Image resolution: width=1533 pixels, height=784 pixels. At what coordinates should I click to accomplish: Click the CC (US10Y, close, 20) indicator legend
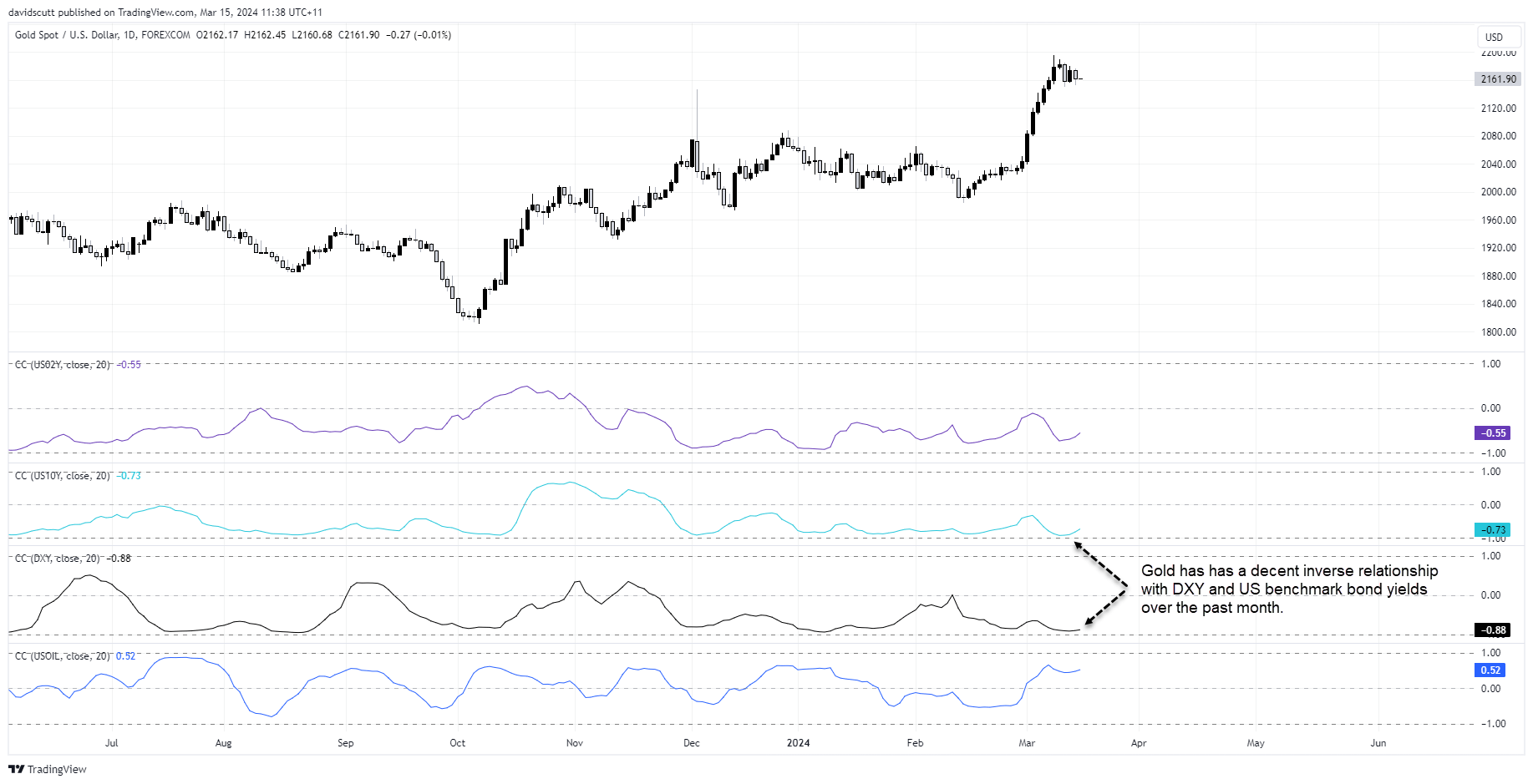pyautogui.click(x=63, y=476)
